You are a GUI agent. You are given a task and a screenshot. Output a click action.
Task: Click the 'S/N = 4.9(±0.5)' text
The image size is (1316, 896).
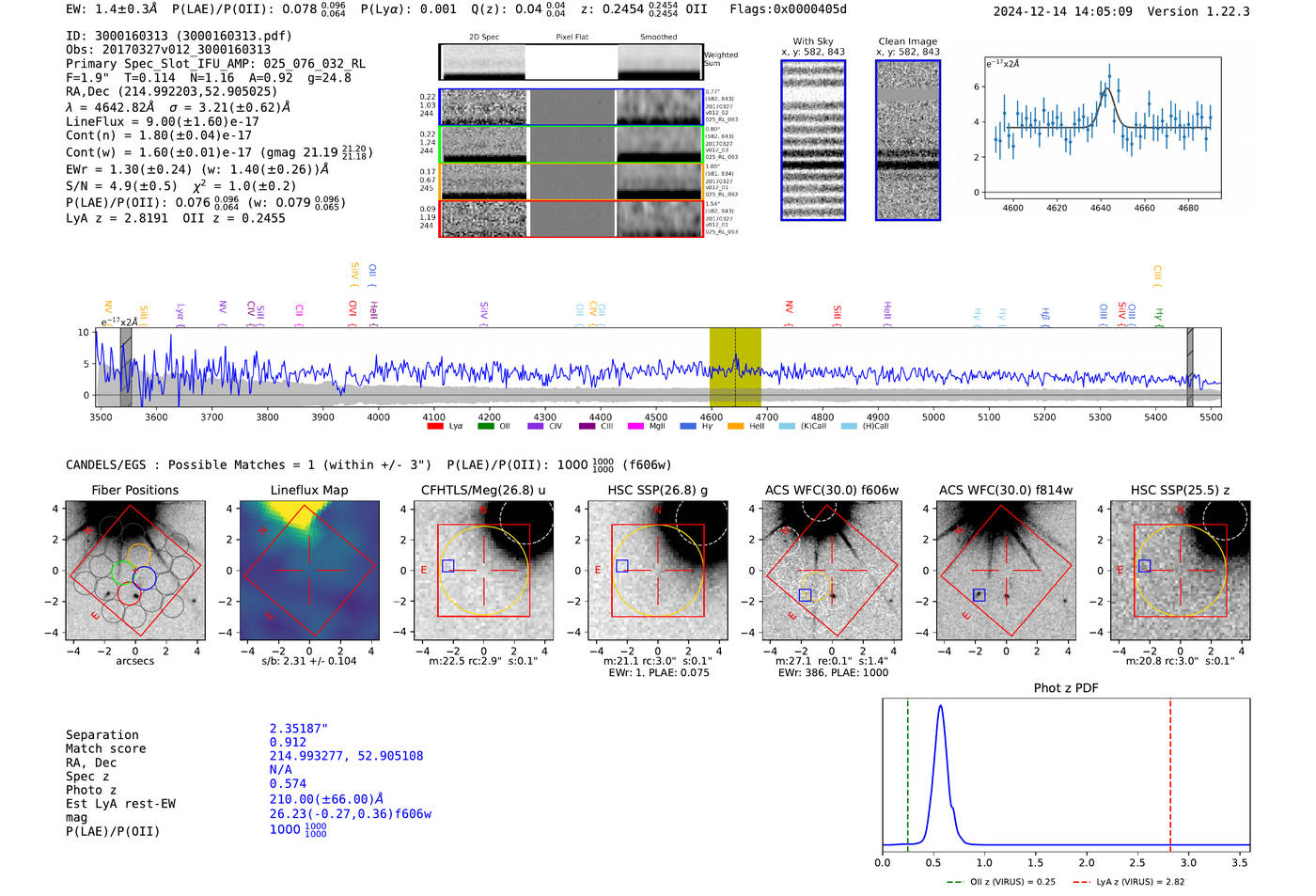(121, 186)
